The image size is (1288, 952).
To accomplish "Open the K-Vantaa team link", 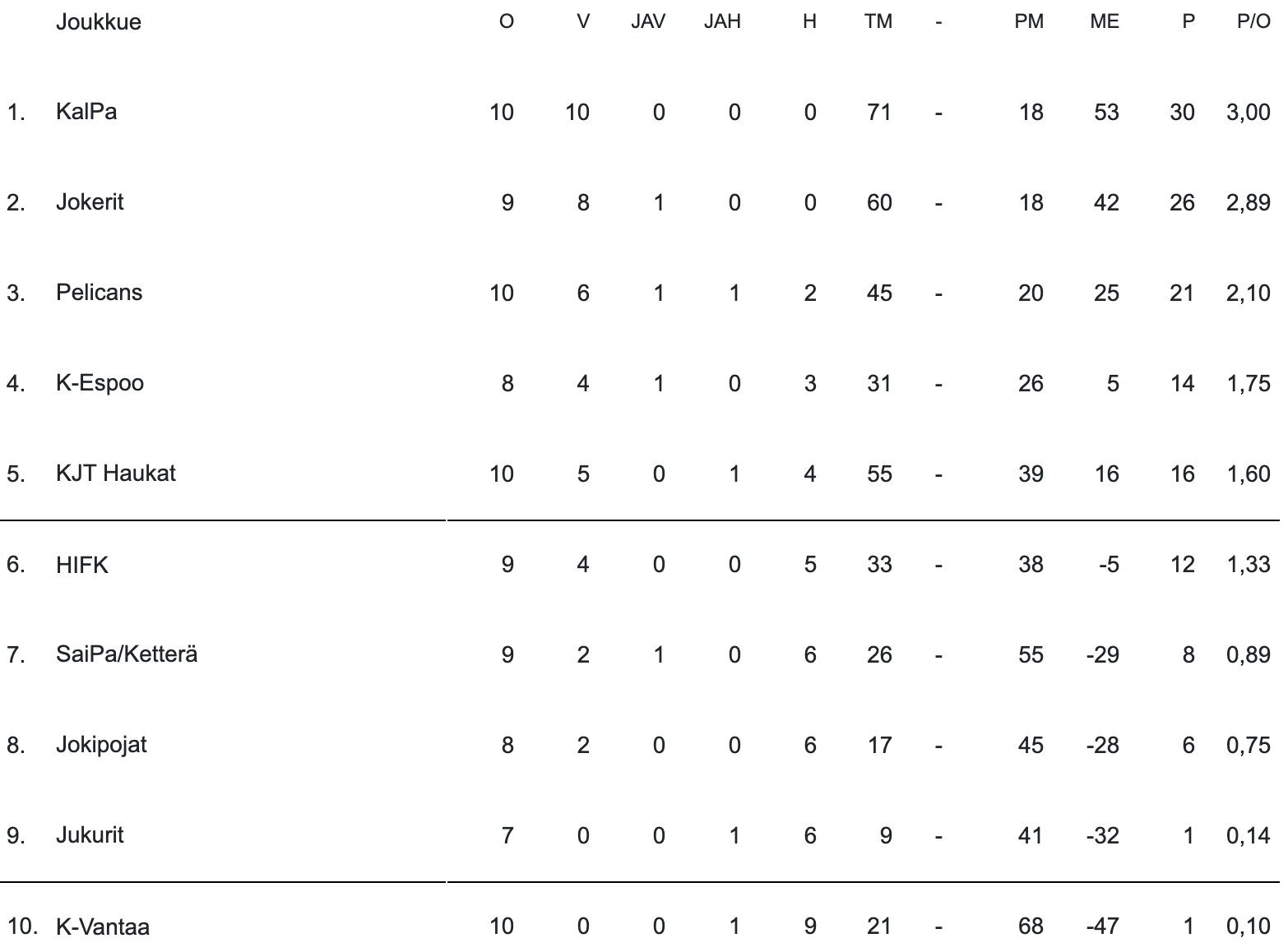I will (x=103, y=927).
